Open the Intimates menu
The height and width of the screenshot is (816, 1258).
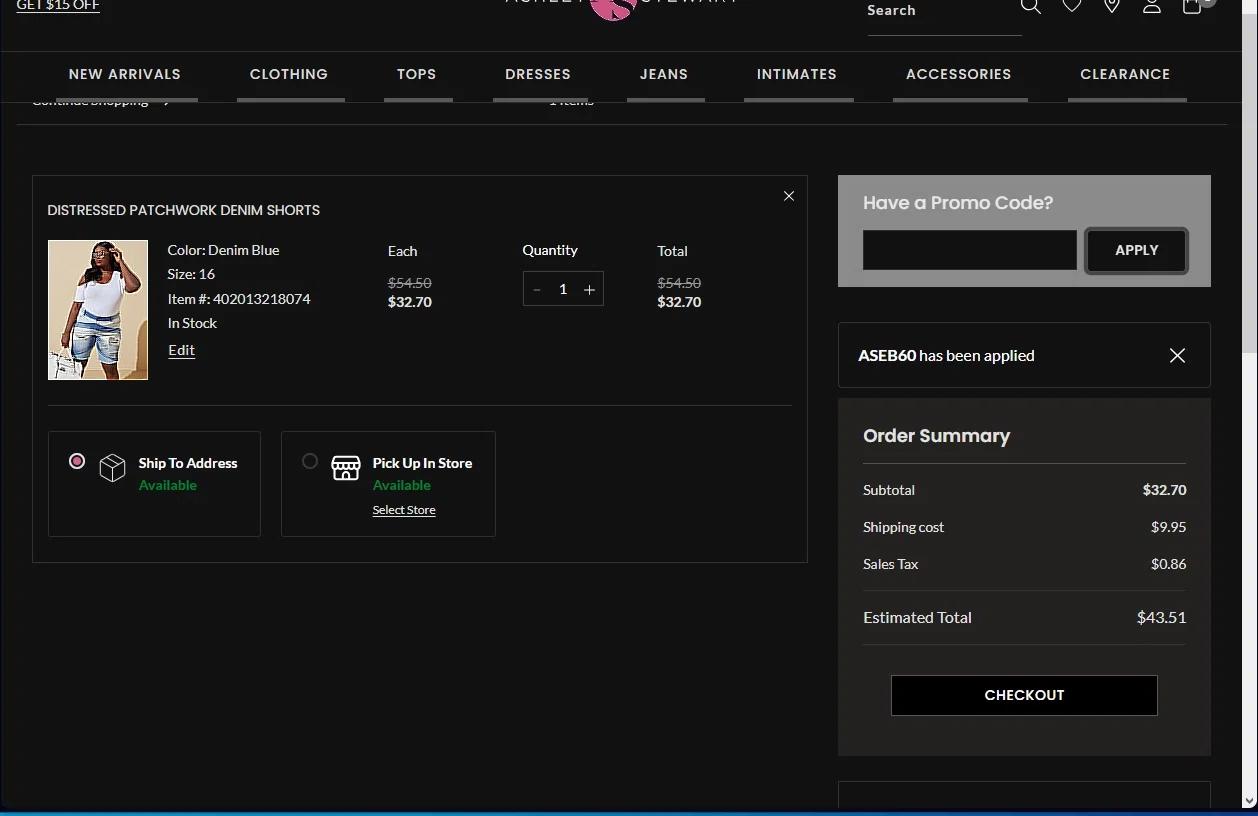[797, 74]
